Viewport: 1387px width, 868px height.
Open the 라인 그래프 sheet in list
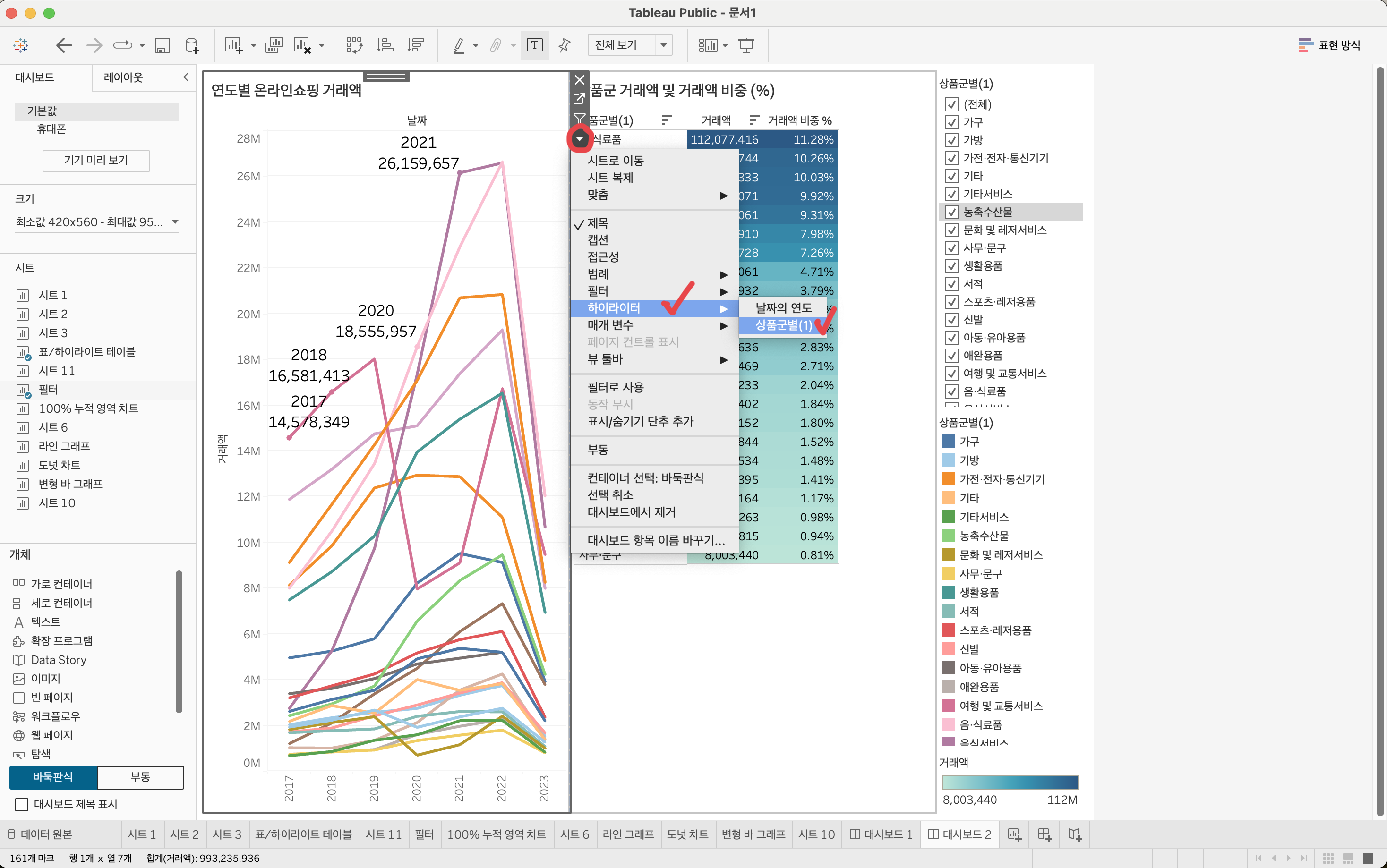pyautogui.click(x=64, y=446)
